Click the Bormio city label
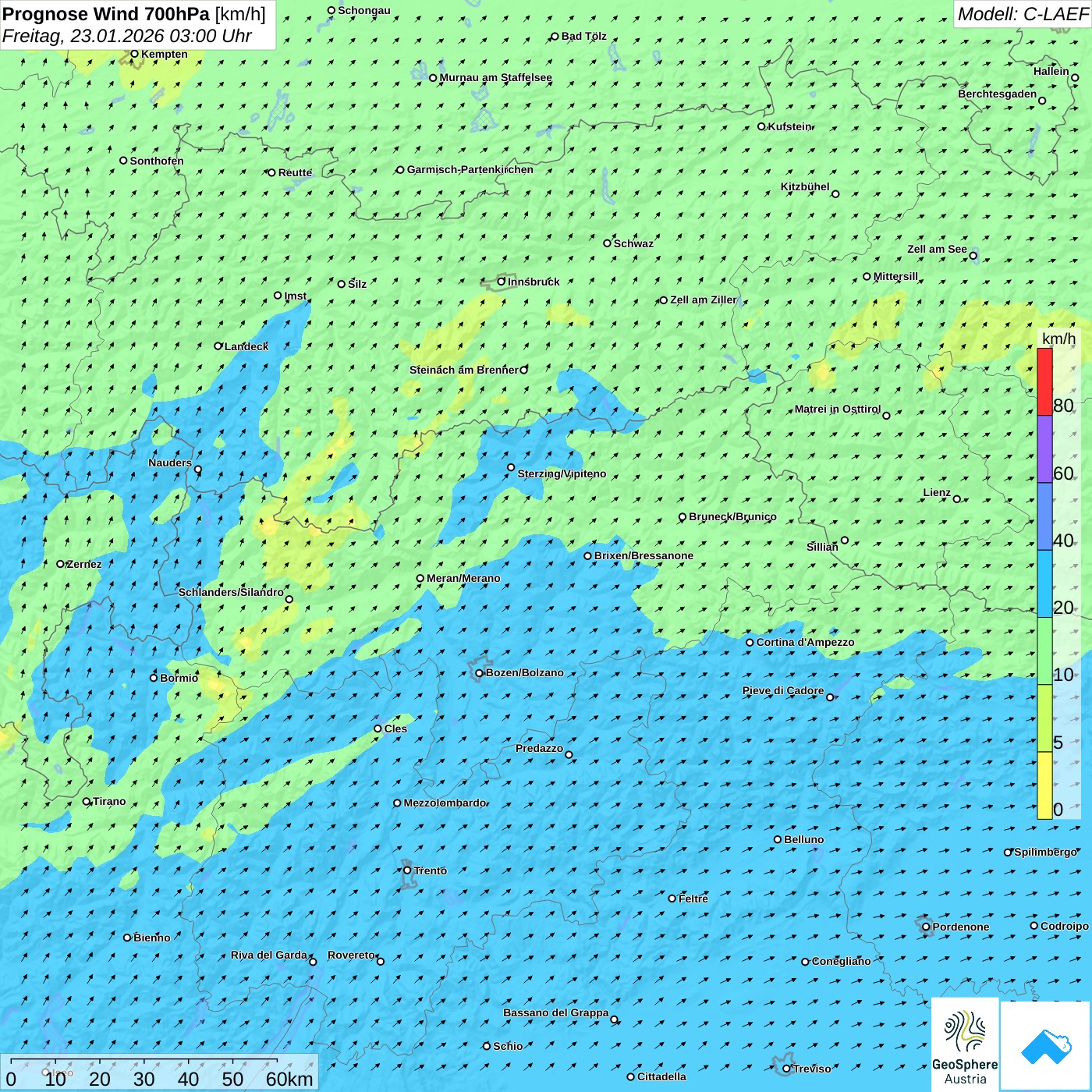This screenshot has height=1092, width=1092. click(x=179, y=678)
